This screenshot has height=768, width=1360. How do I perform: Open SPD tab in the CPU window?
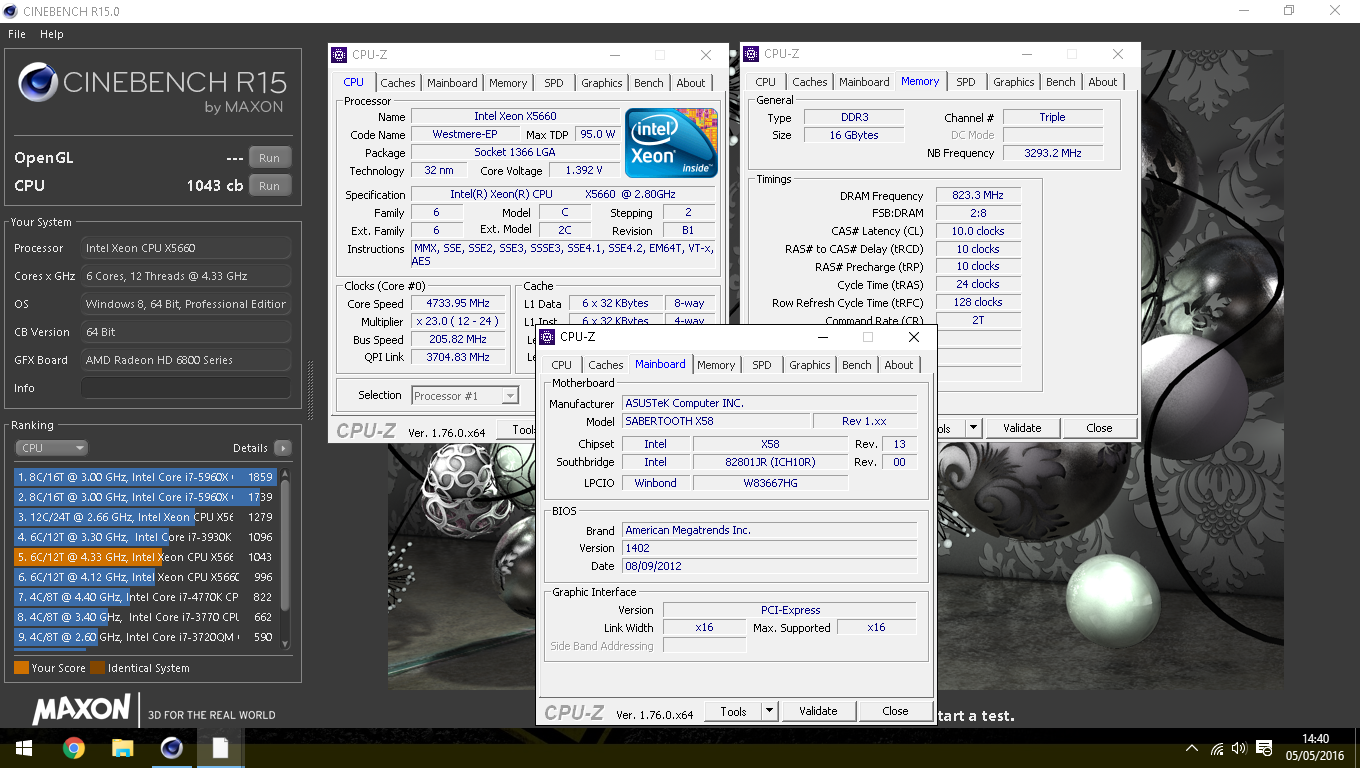tap(553, 83)
